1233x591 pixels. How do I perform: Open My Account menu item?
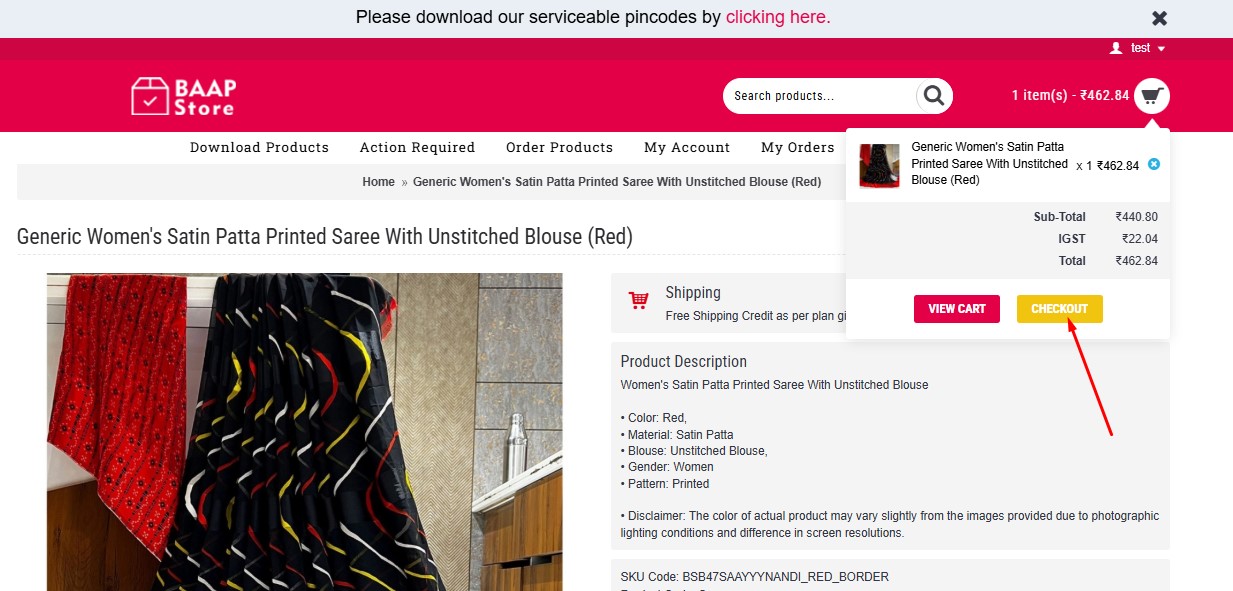pyautogui.click(x=687, y=147)
